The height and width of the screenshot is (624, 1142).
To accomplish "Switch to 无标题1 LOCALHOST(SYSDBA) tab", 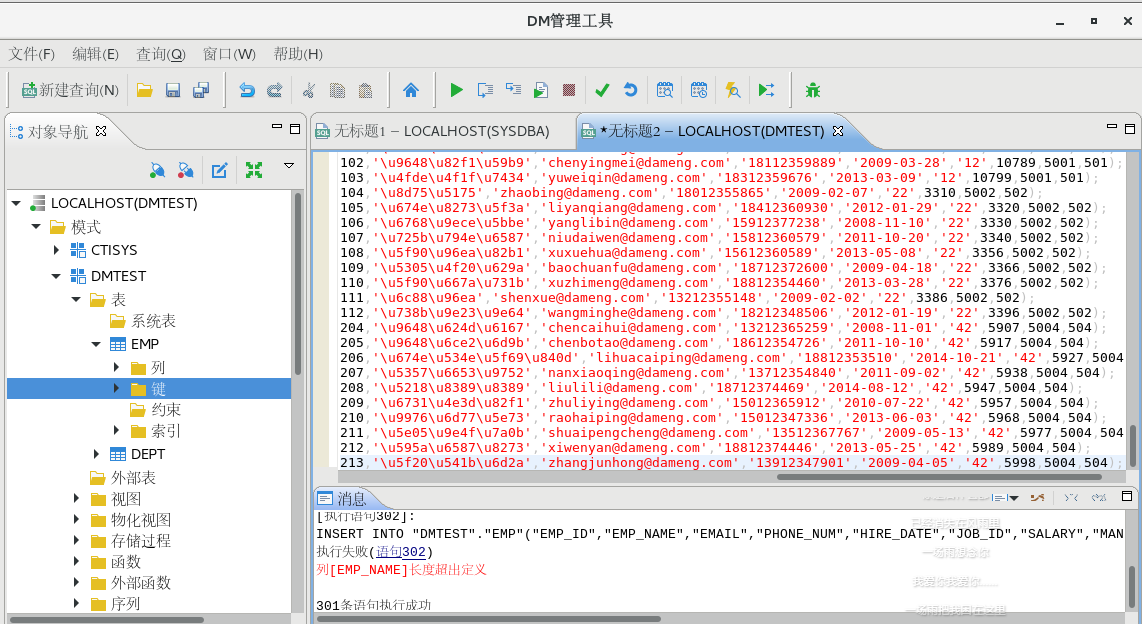I will (441, 131).
